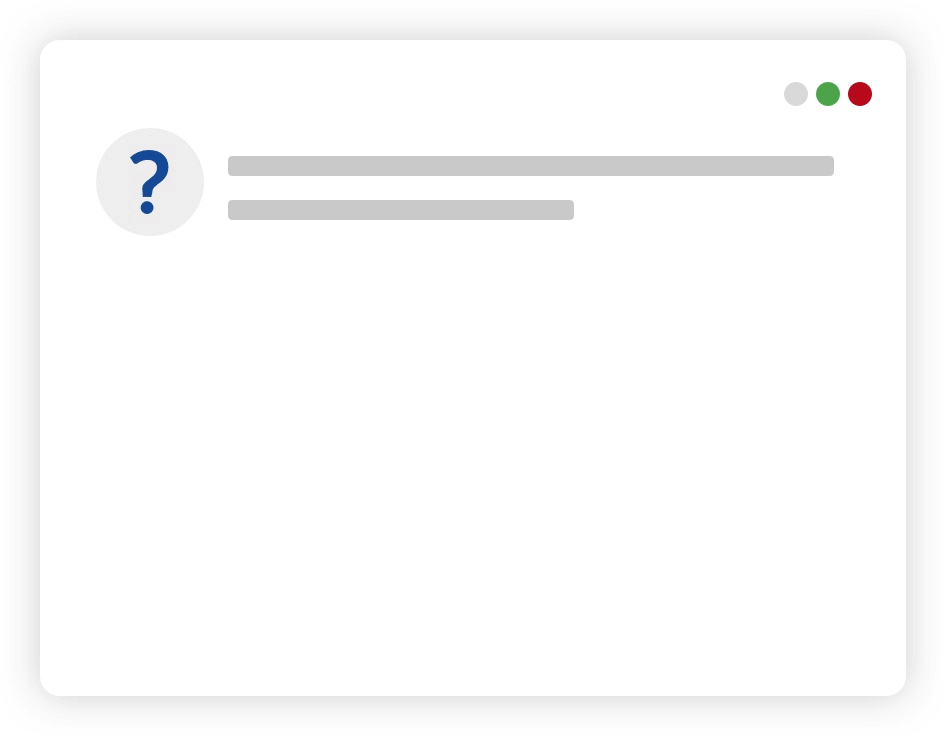Maximize the window using the green dot
The height and width of the screenshot is (736, 946).
coord(828,94)
